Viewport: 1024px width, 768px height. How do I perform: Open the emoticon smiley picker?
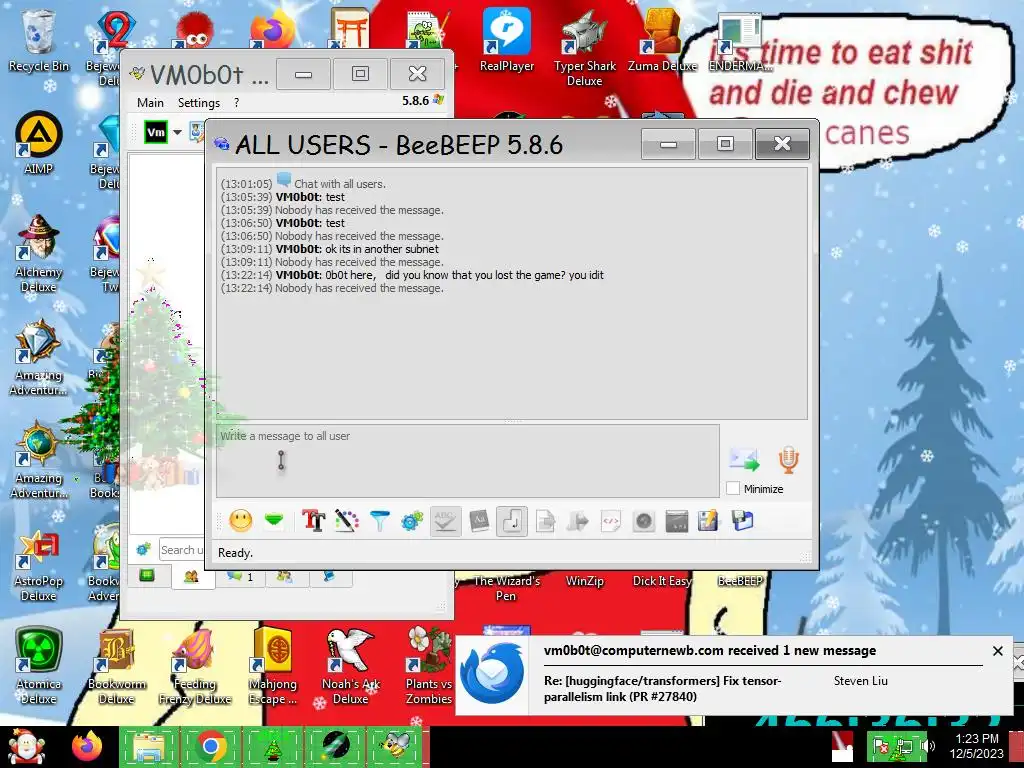(240, 521)
